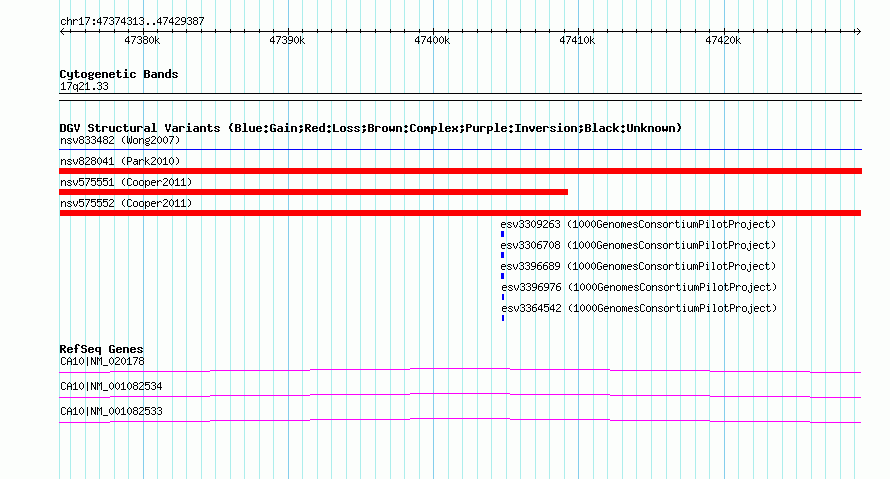Click the blue marker under esv3396689
Screen dimensions: 890x479
pos(502,276)
